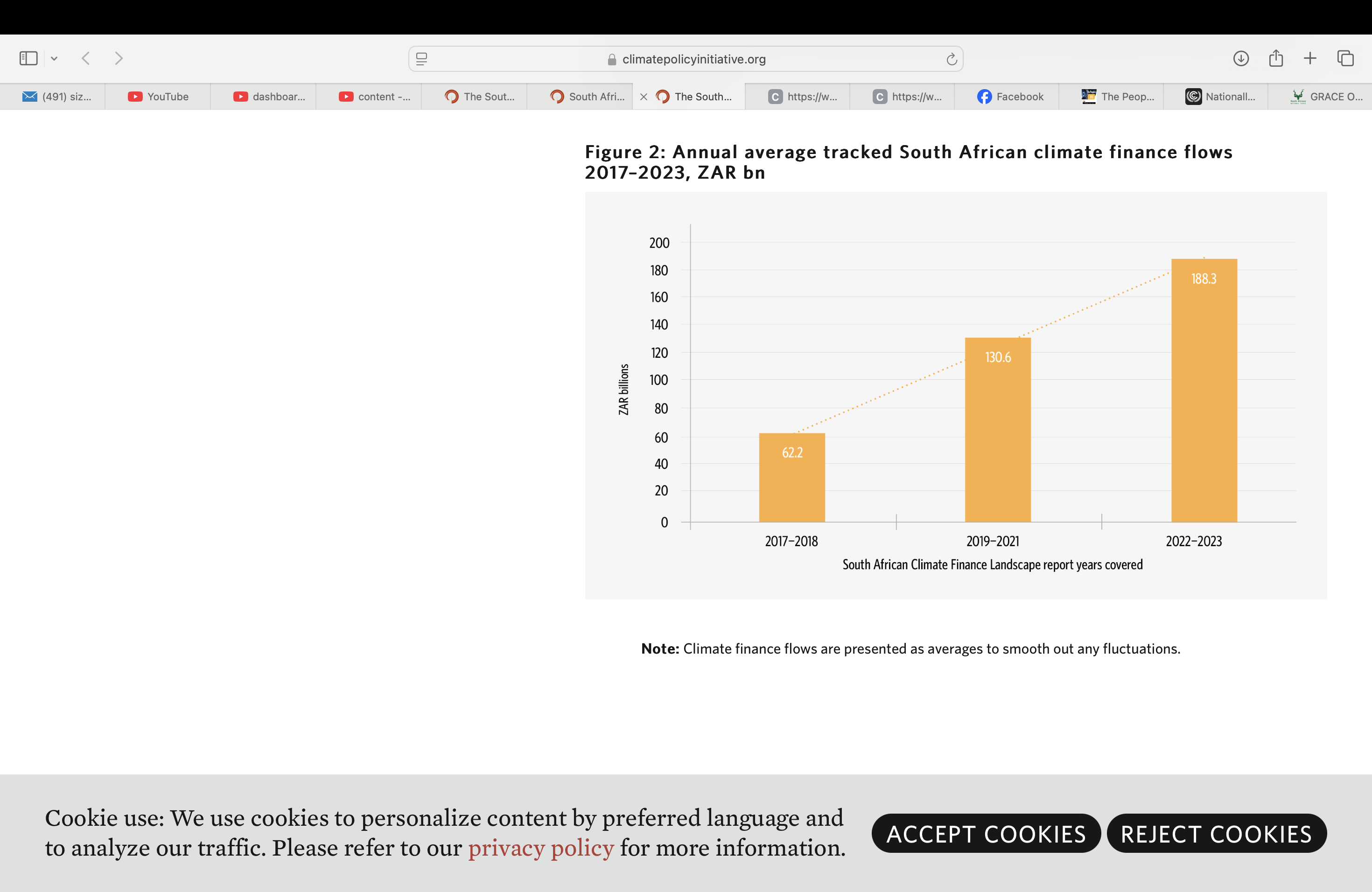Click the climatepolicyinitiative.org address field
This screenshot has height=892, width=1372.
coord(686,59)
